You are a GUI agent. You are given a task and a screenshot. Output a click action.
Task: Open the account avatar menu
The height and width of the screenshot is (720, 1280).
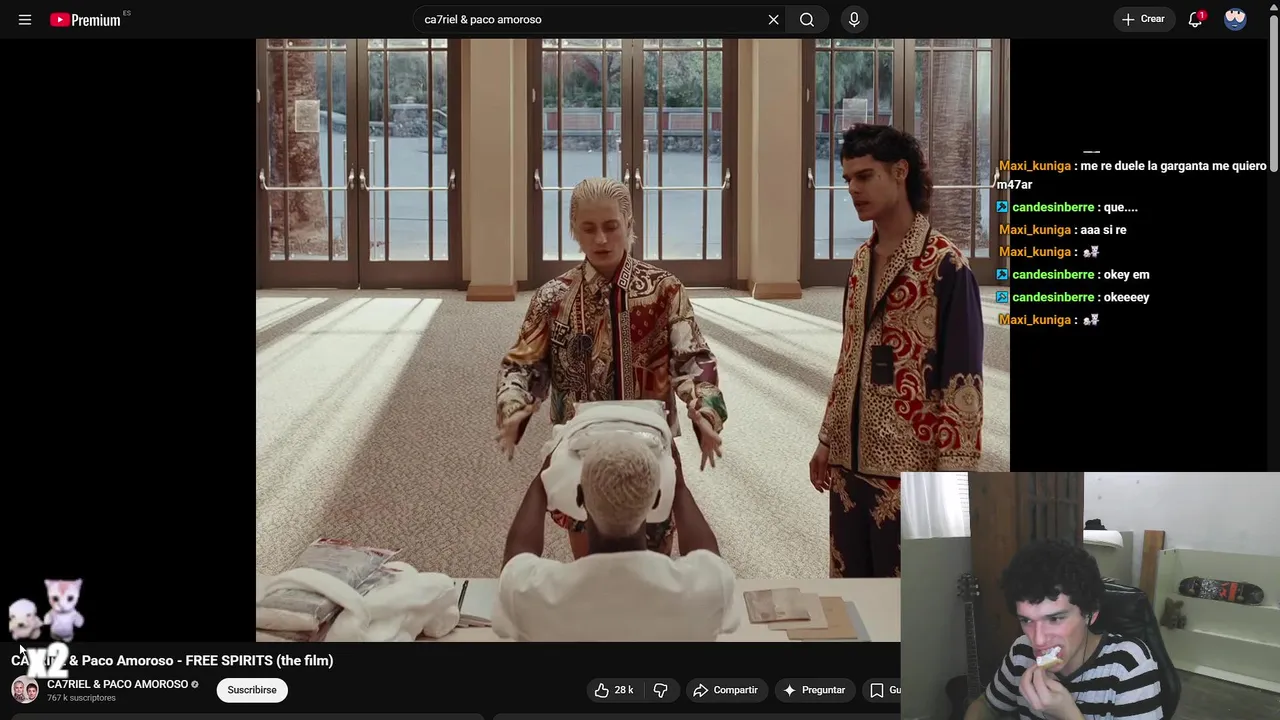[x=1235, y=19]
